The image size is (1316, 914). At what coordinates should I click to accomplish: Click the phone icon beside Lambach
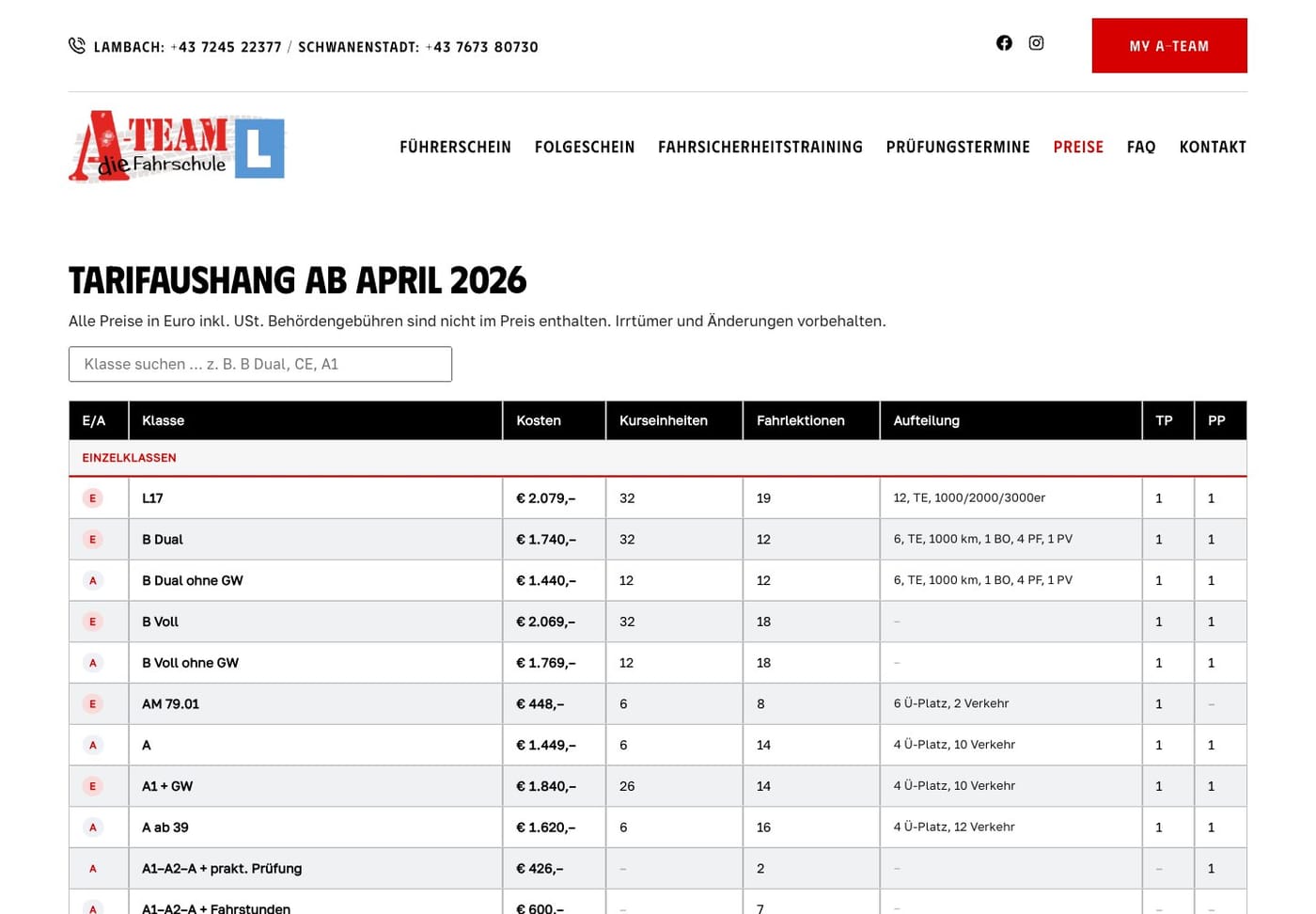click(77, 45)
